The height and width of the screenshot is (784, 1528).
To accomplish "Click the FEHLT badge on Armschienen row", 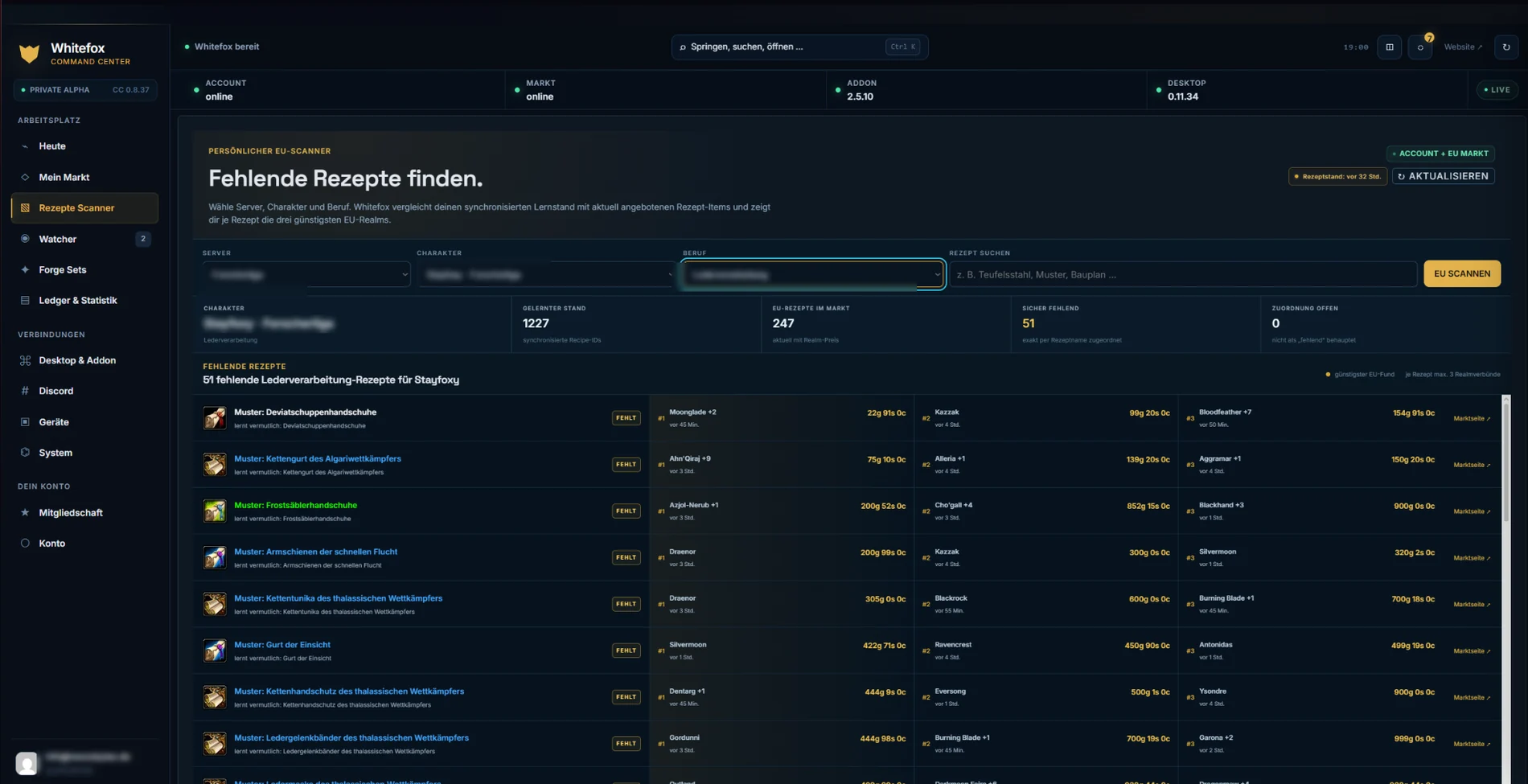I will click(x=626, y=558).
